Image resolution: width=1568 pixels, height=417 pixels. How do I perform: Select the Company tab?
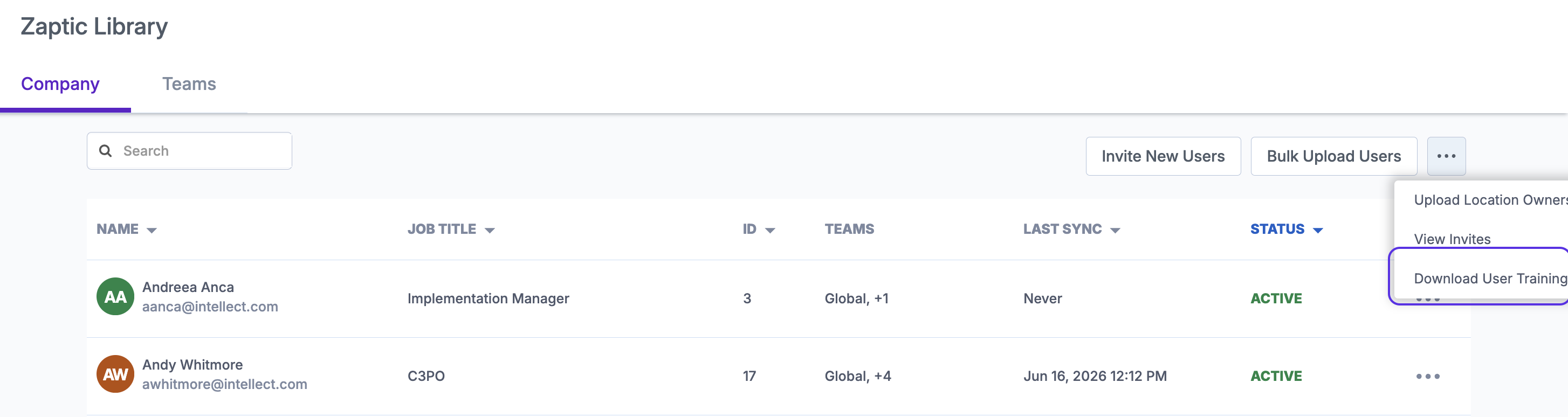coord(60,84)
